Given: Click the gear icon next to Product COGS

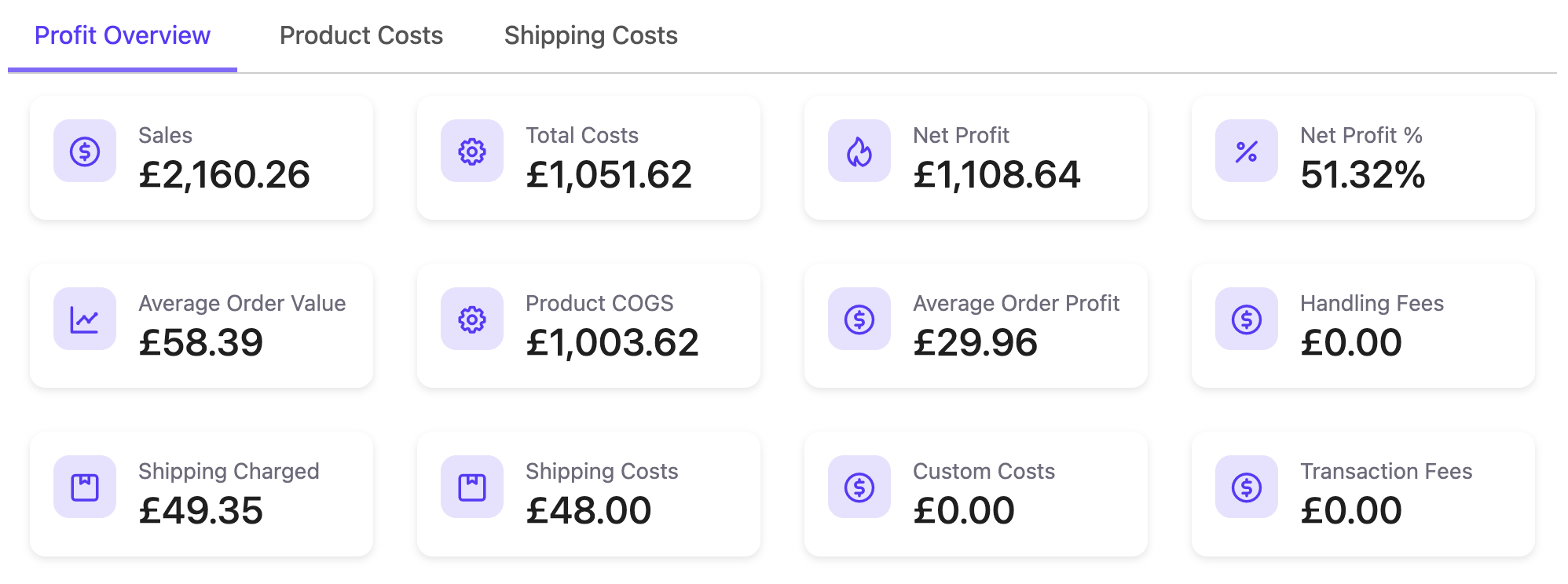Looking at the screenshot, I should 472,319.
